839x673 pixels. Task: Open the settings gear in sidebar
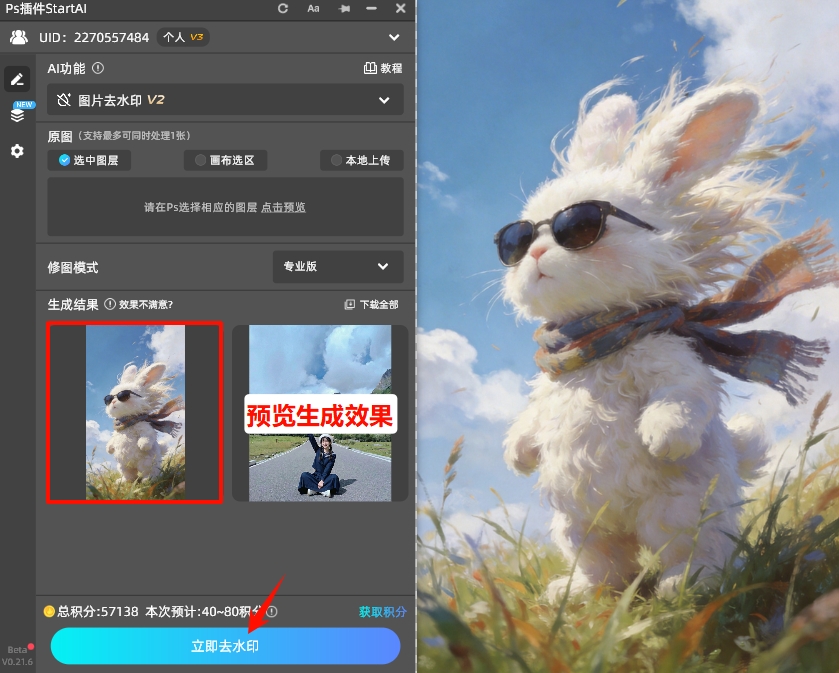pos(16,151)
